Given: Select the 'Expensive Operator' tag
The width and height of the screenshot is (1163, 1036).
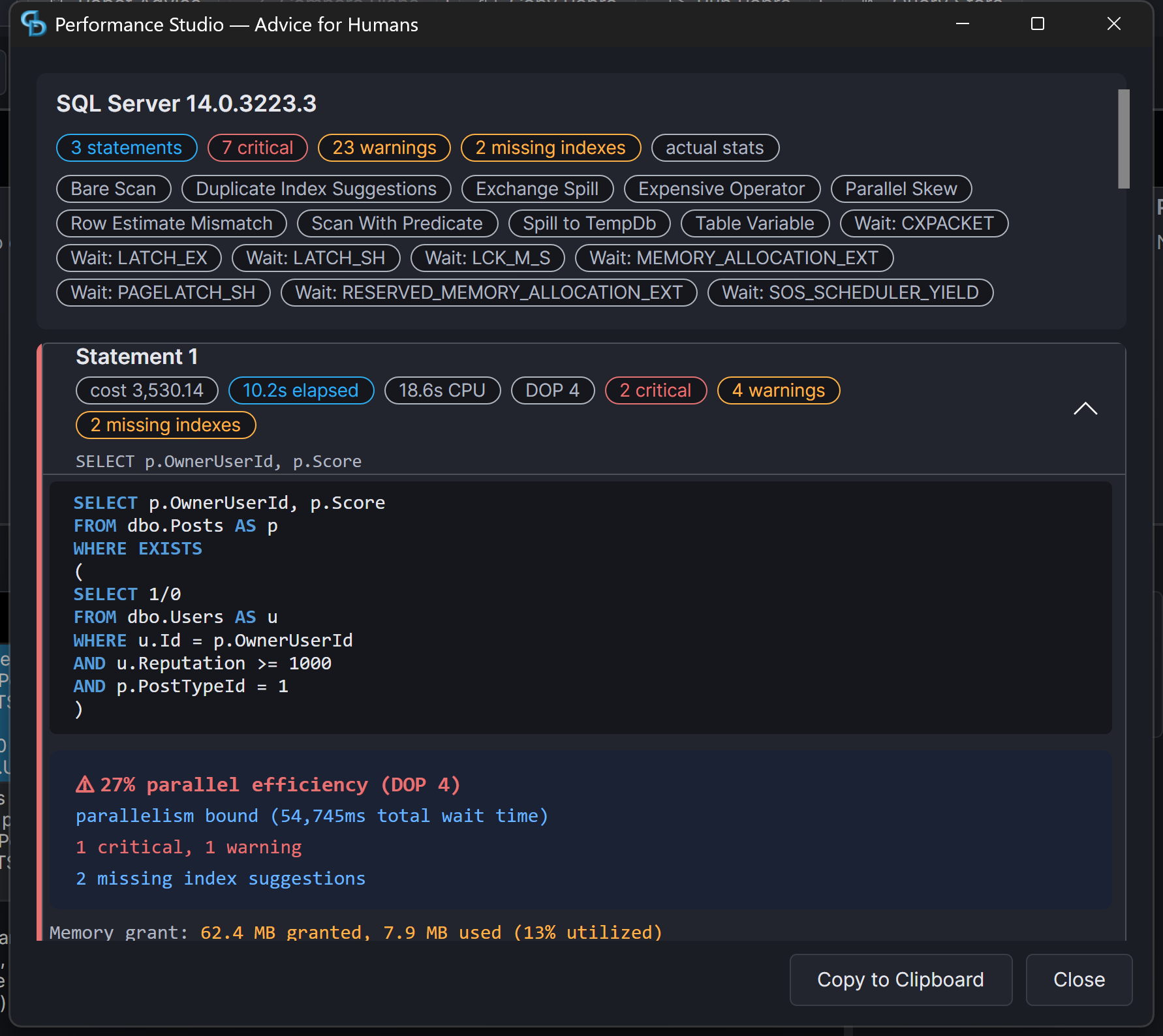Looking at the screenshot, I should 722,189.
